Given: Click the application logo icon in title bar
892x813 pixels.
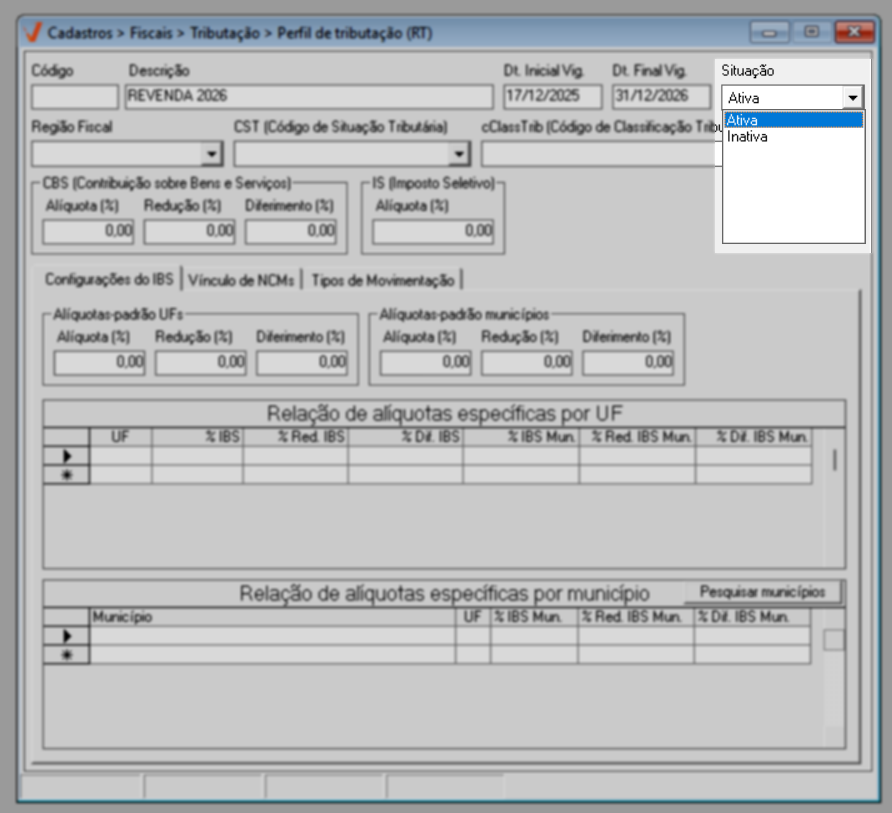Looking at the screenshot, I should [x=33, y=32].
